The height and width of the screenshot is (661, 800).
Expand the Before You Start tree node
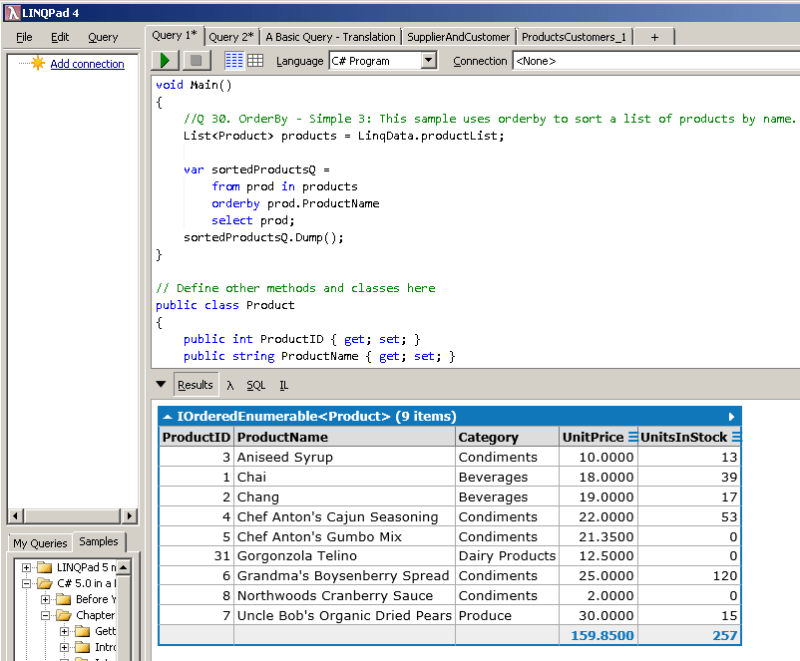45,599
